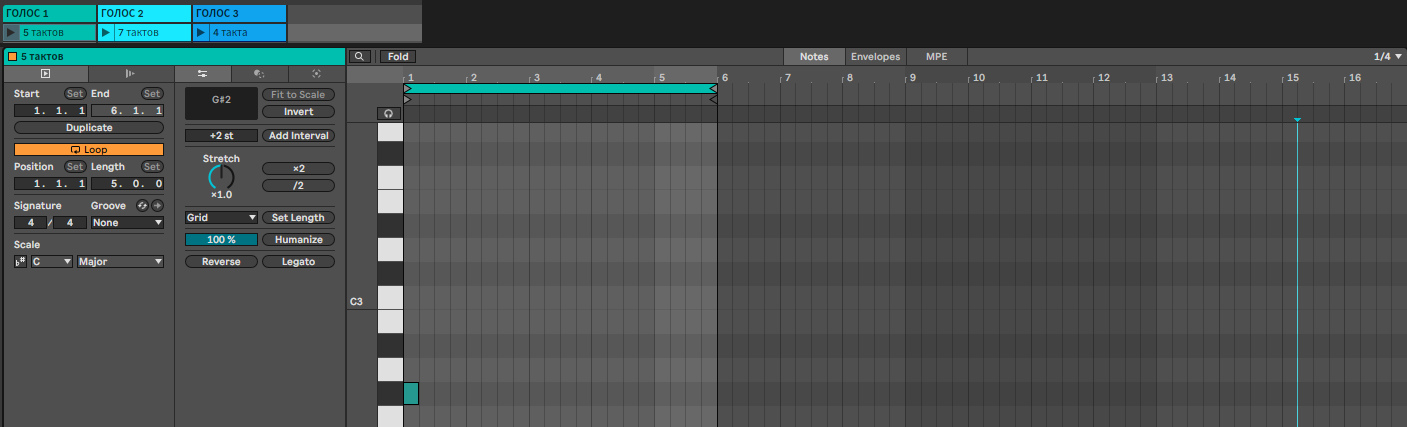This screenshot has width=1407, height=427.
Task: Click the /2 halve tempo button
Action: click(298, 185)
